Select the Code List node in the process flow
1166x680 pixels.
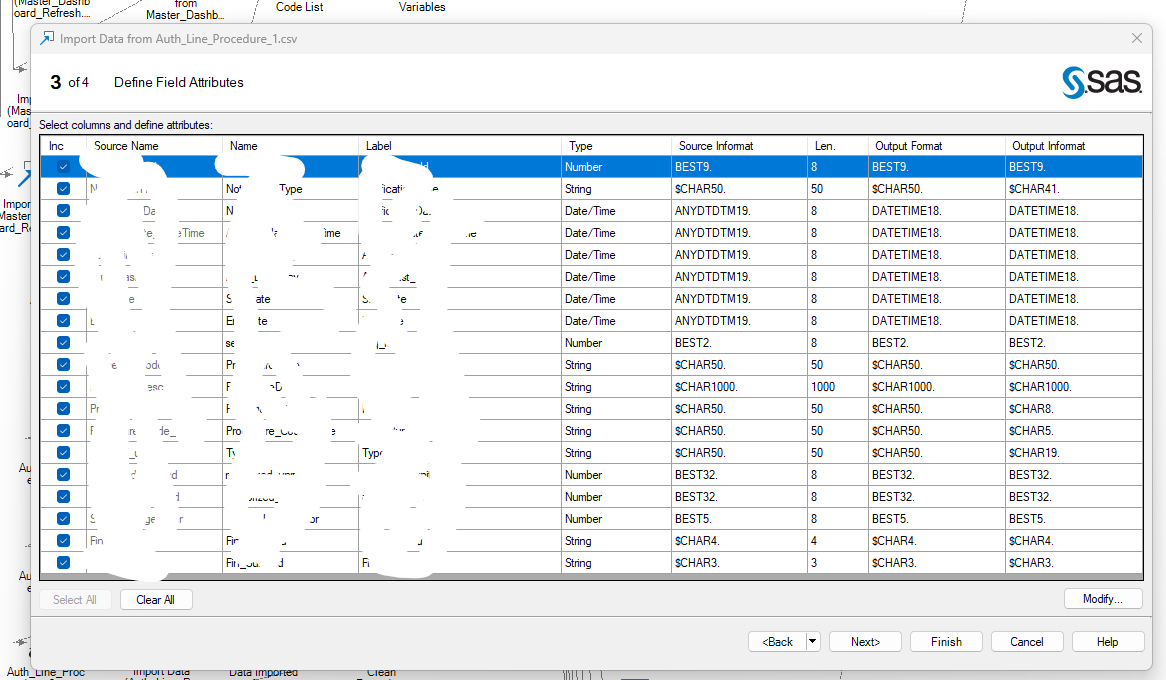pos(298,7)
